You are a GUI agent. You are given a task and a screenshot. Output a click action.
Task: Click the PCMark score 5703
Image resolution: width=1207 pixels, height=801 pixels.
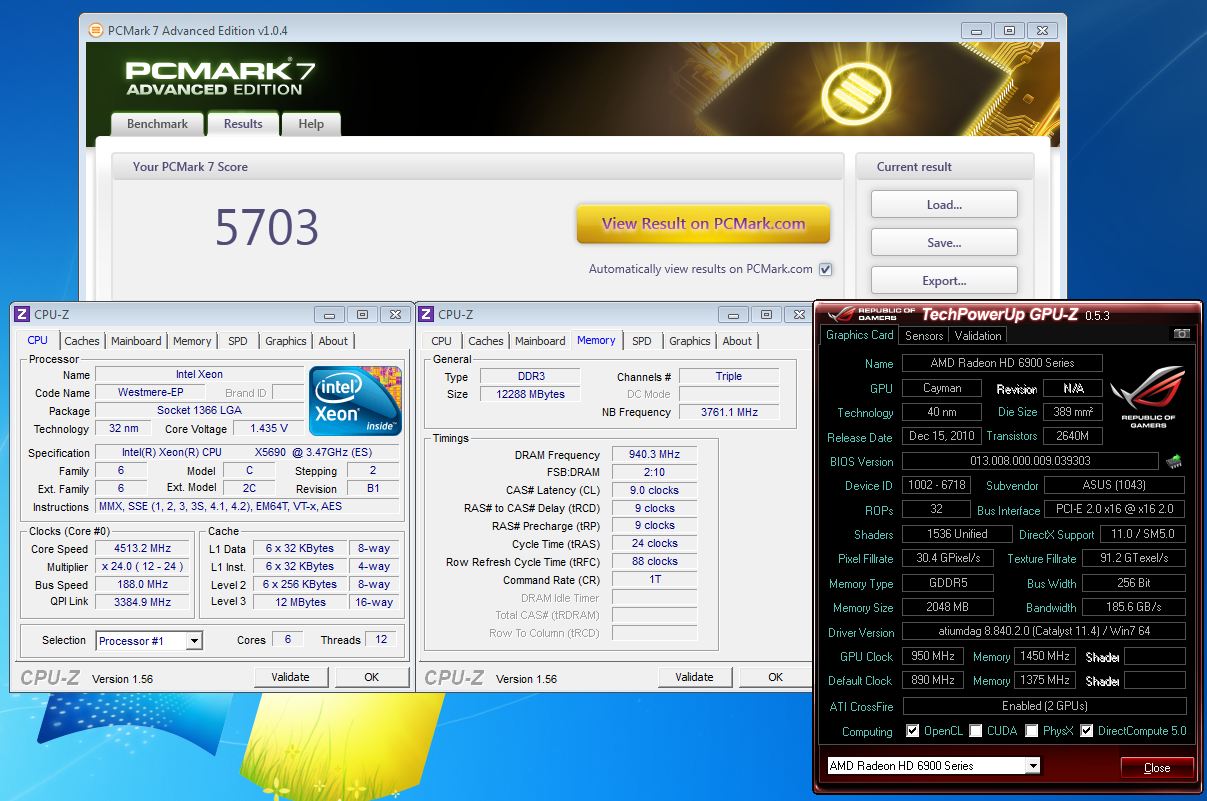(267, 228)
